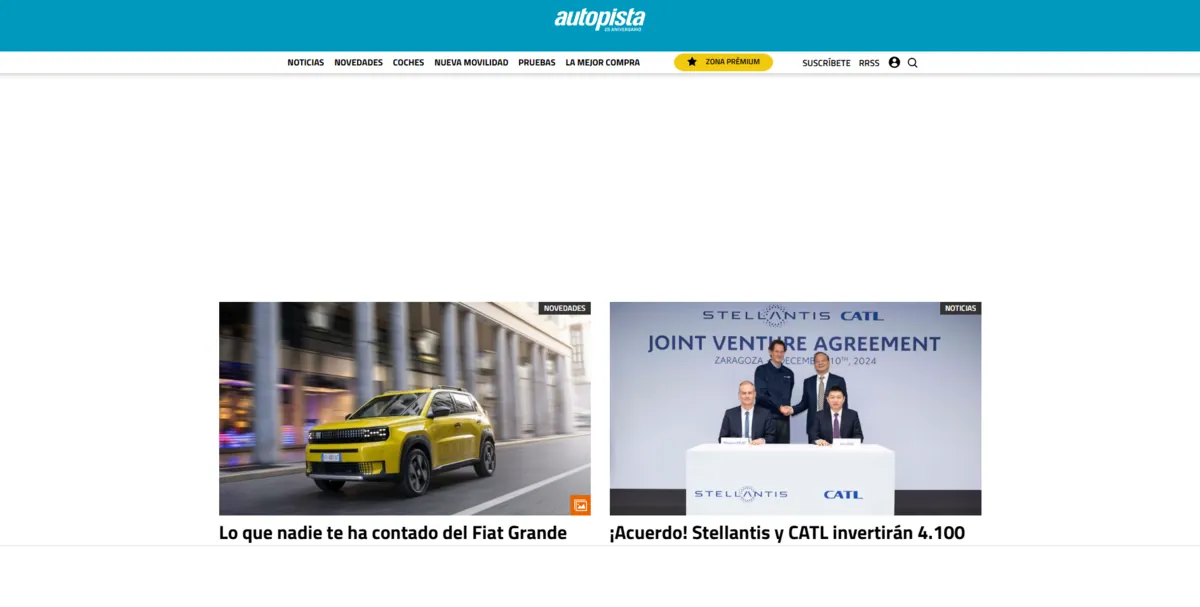This screenshot has width=1200, height=607.
Task: Open the Pruebas section
Action: coord(537,62)
